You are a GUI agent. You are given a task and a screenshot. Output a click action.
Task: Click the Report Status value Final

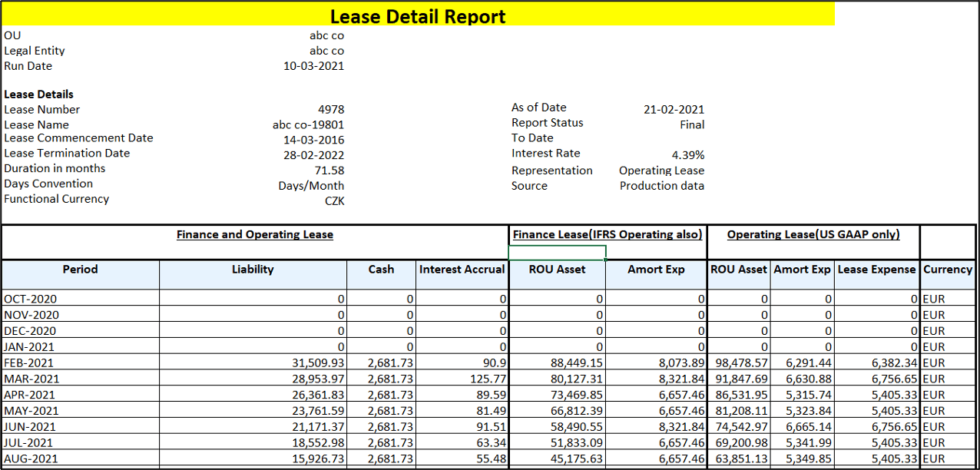[690, 125]
